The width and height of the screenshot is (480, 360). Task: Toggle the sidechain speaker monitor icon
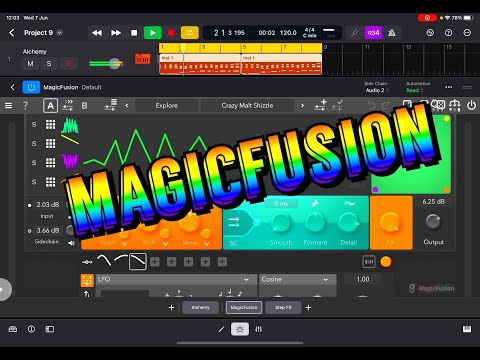tap(71, 243)
